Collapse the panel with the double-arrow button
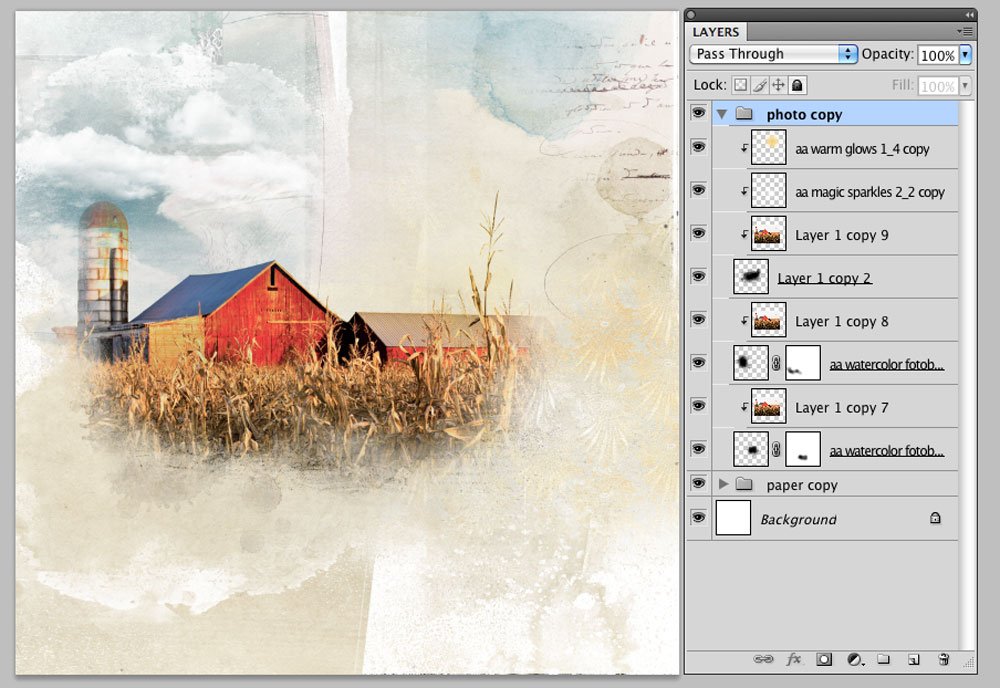This screenshot has width=1000, height=688. click(969, 15)
